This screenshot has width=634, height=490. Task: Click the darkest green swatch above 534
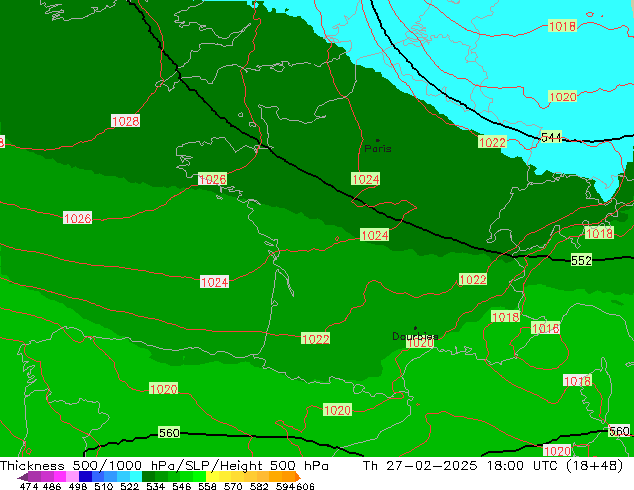[148, 477]
